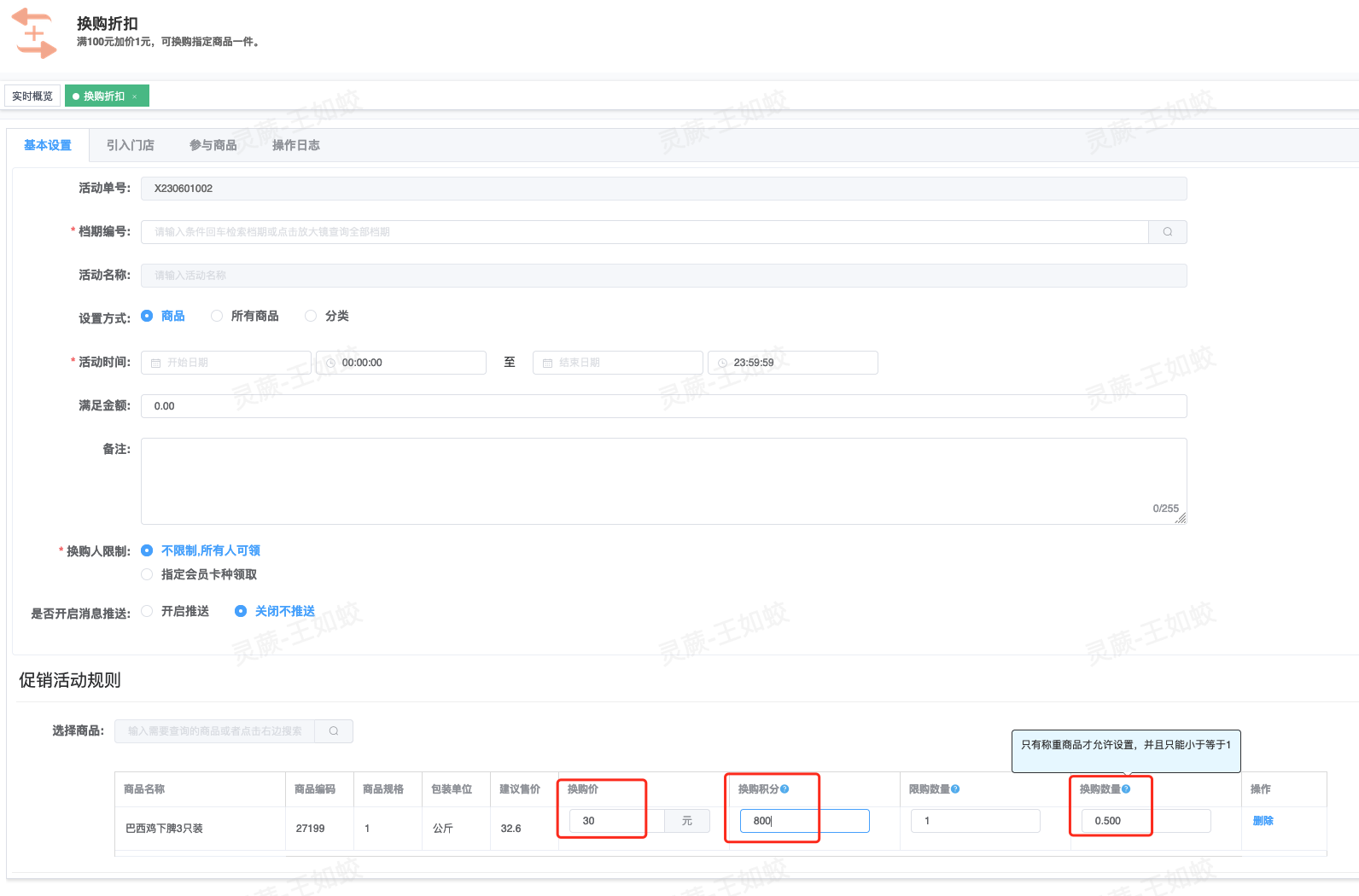
Task: Go to the 参与商品 tab
Action: pos(213,145)
